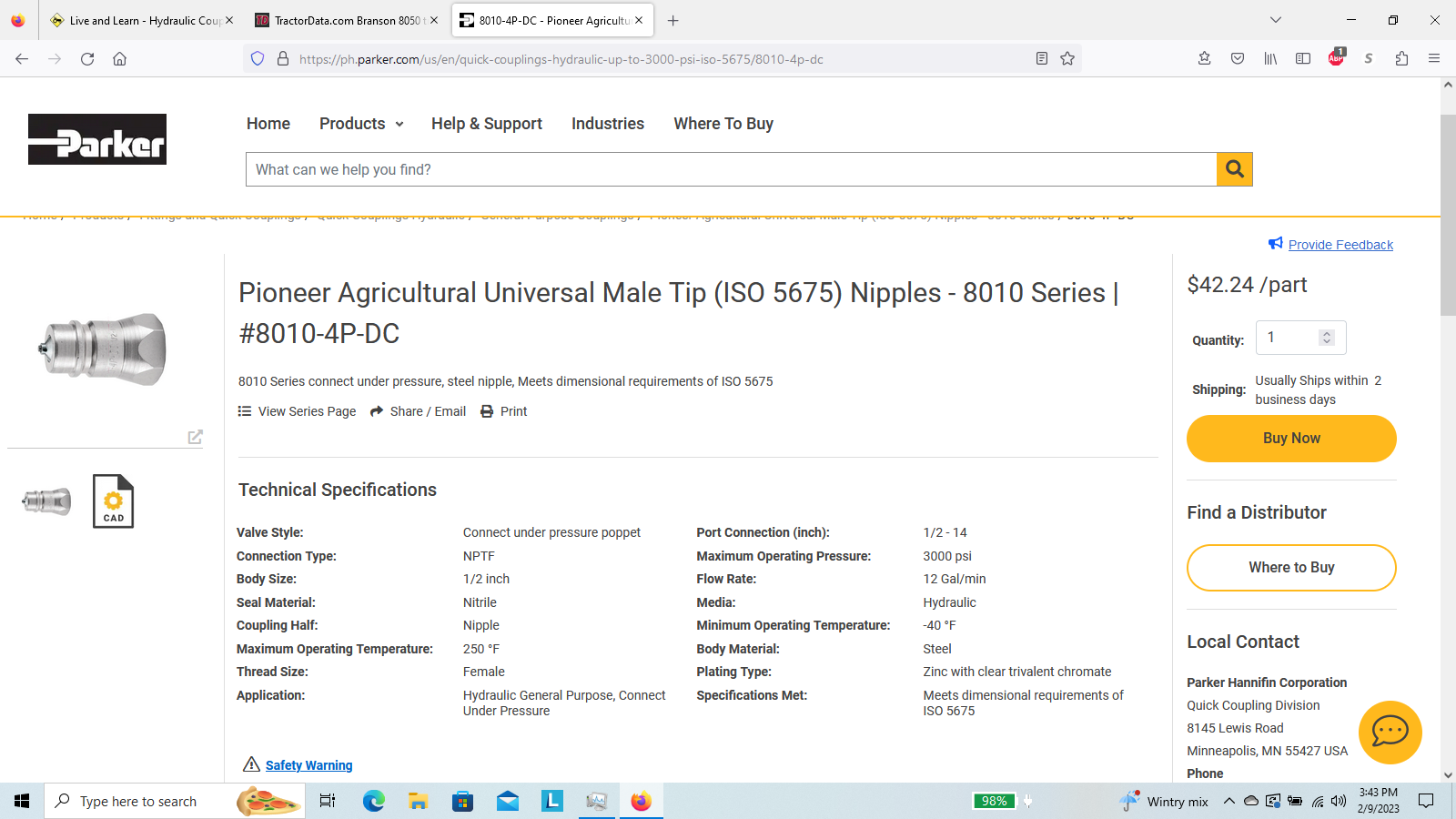Viewport: 1456px width, 819px height.
Task: Open the extensions puzzle icon
Action: click(x=1401, y=59)
